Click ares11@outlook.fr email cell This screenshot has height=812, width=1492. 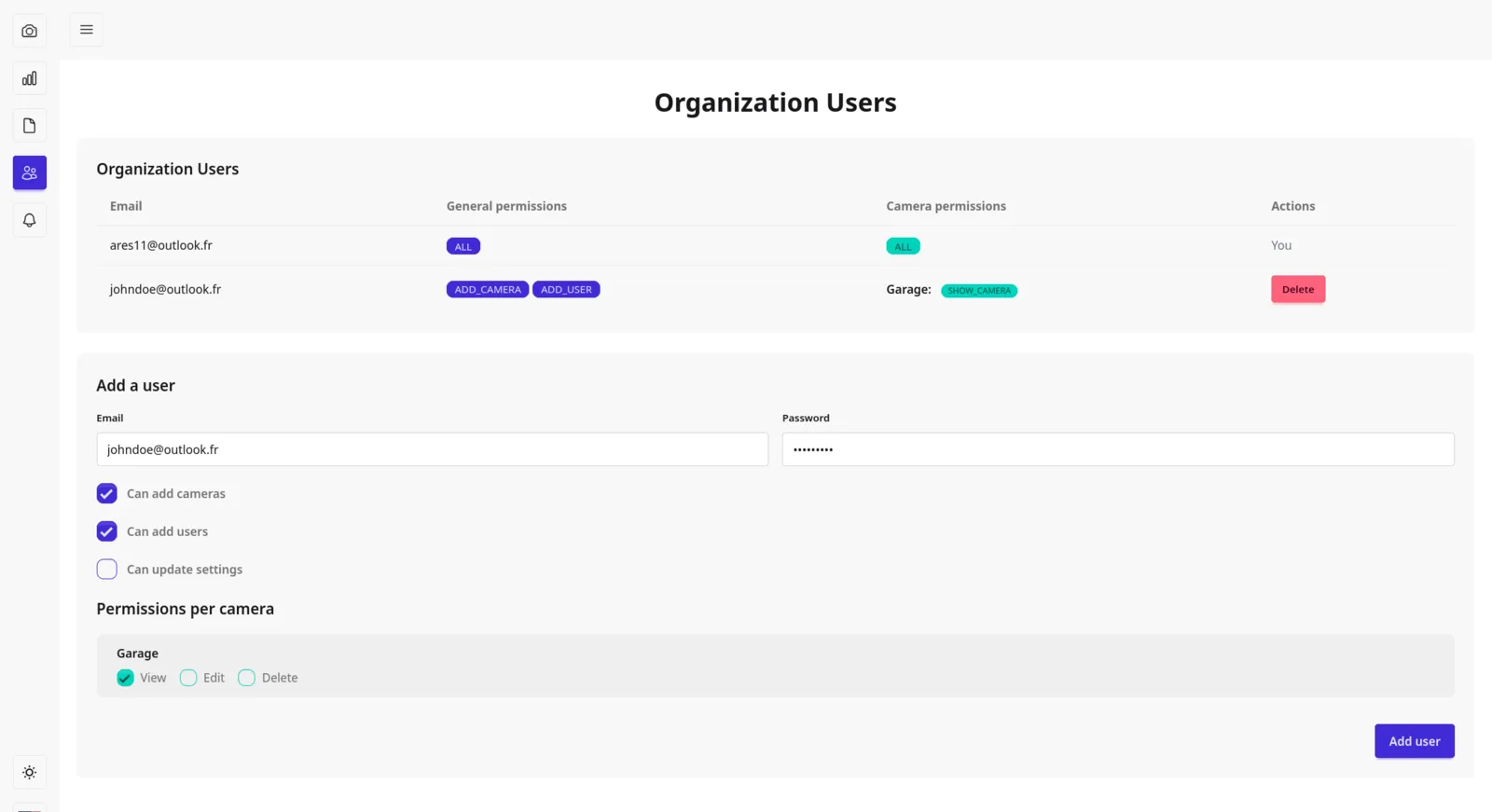161,245
